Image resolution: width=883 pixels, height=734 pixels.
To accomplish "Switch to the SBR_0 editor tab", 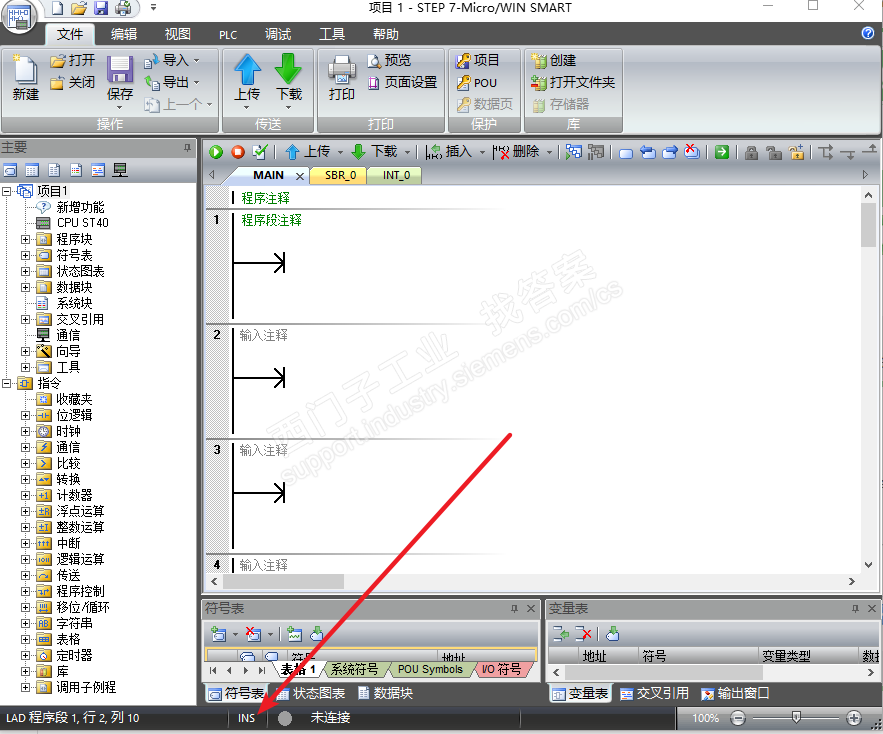I will point(340,175).
